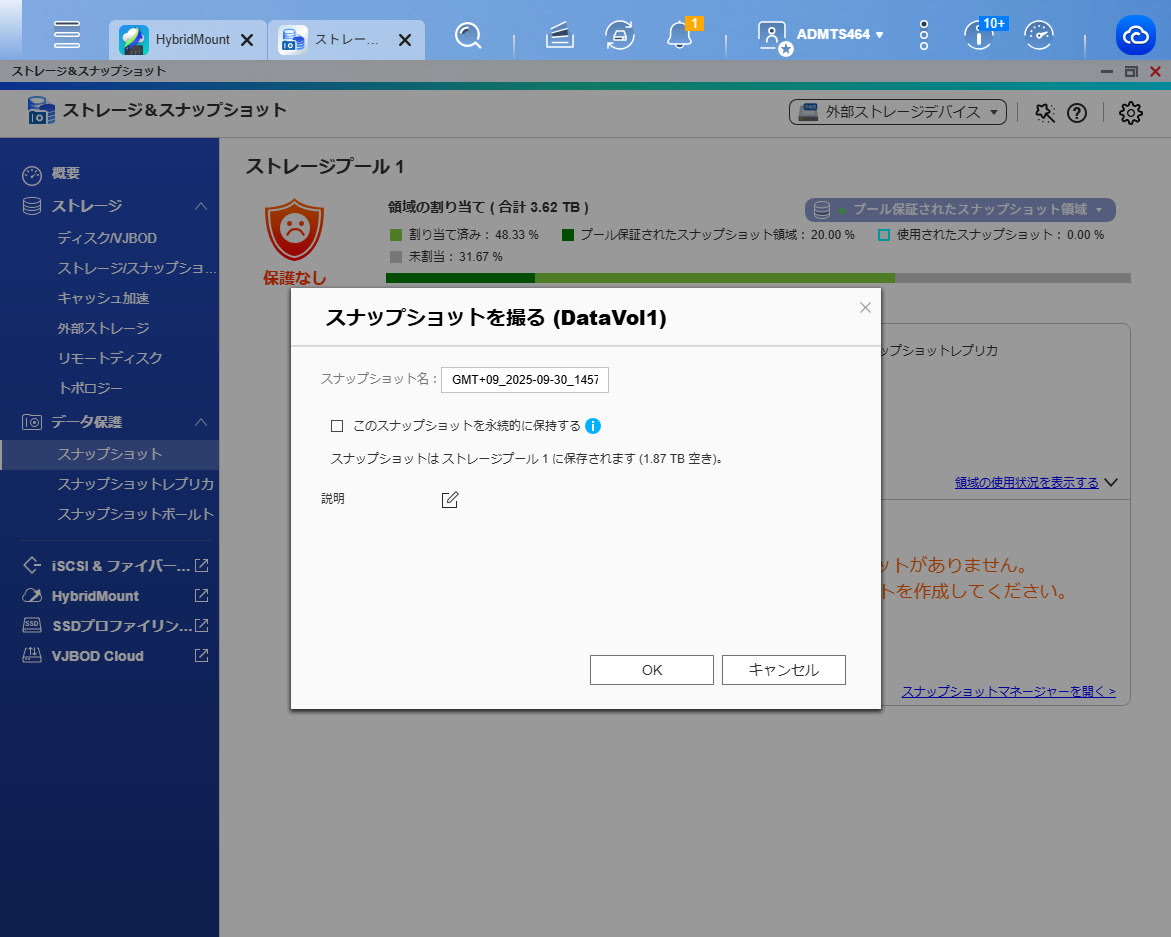Collapse the ストレージ sidebar section
Viewport: 1171px width, 937px height.
201,206
